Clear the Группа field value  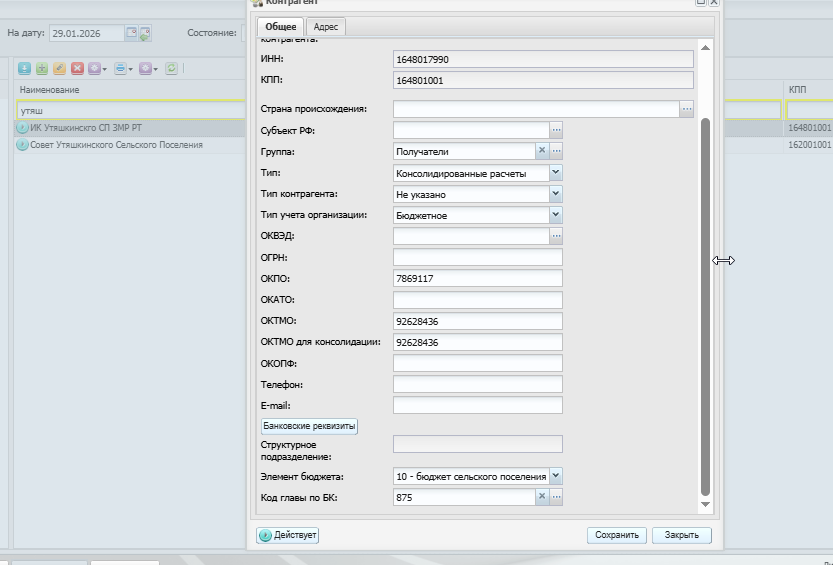(542, 151)
